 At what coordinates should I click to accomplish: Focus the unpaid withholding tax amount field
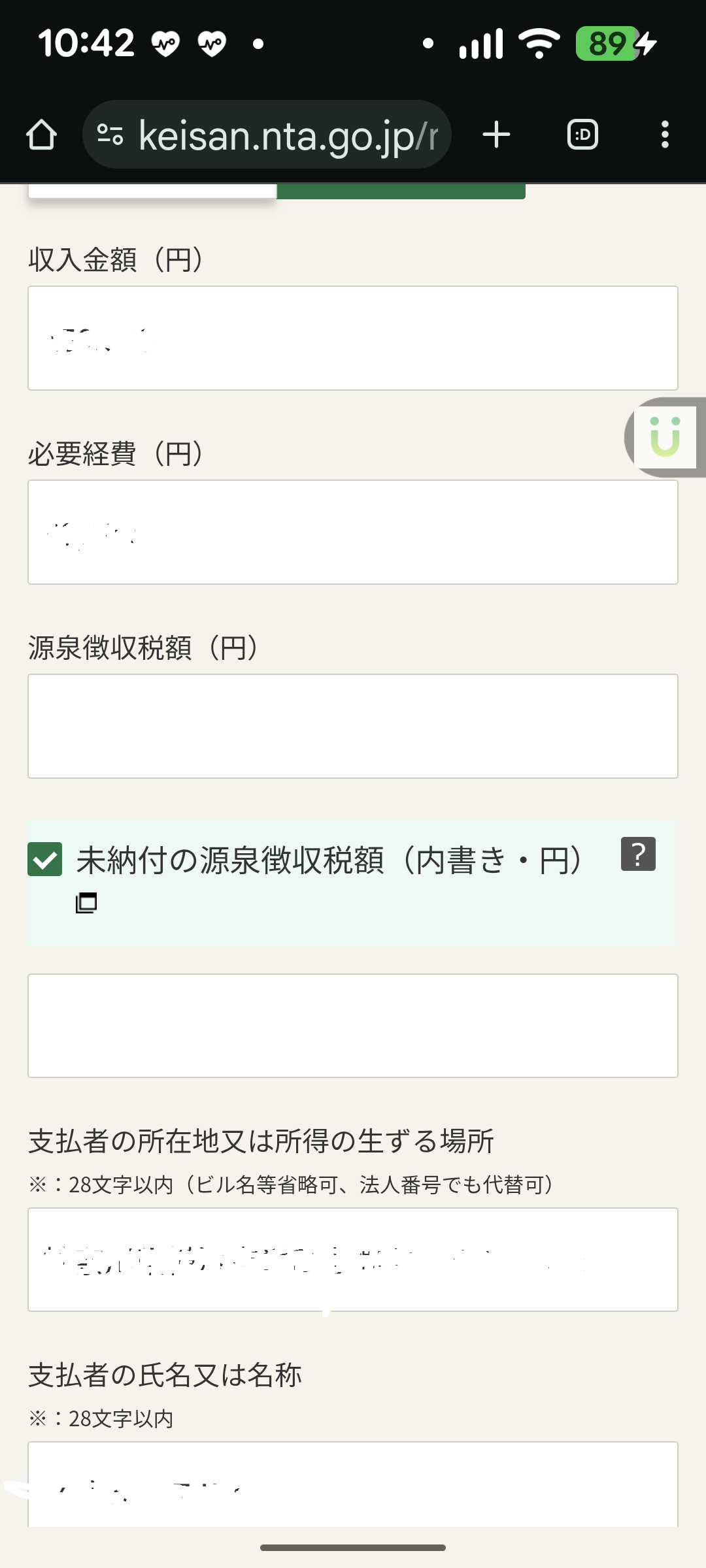click(x=353, y=1025)
